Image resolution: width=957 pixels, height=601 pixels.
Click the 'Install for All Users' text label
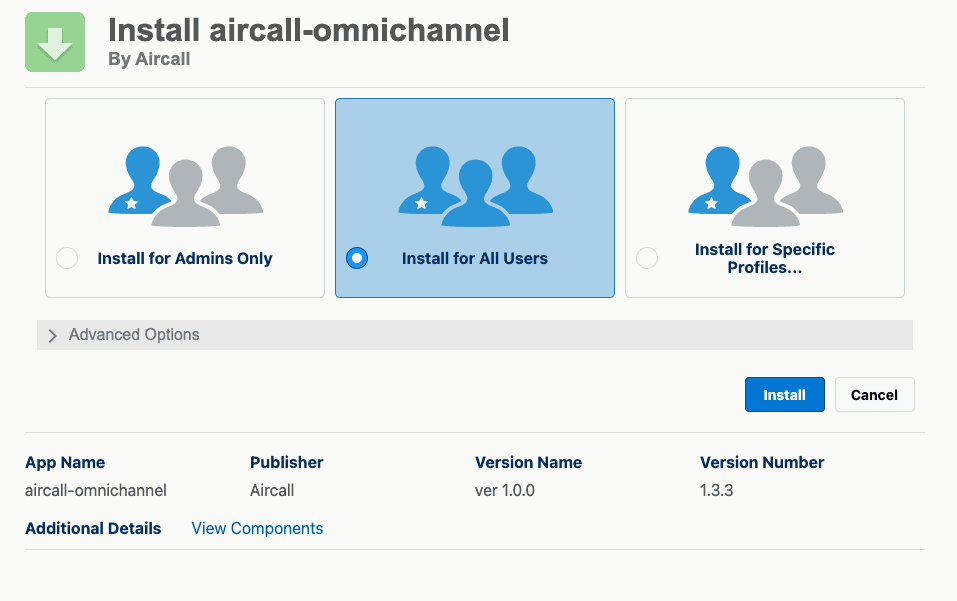coord(475,258)
